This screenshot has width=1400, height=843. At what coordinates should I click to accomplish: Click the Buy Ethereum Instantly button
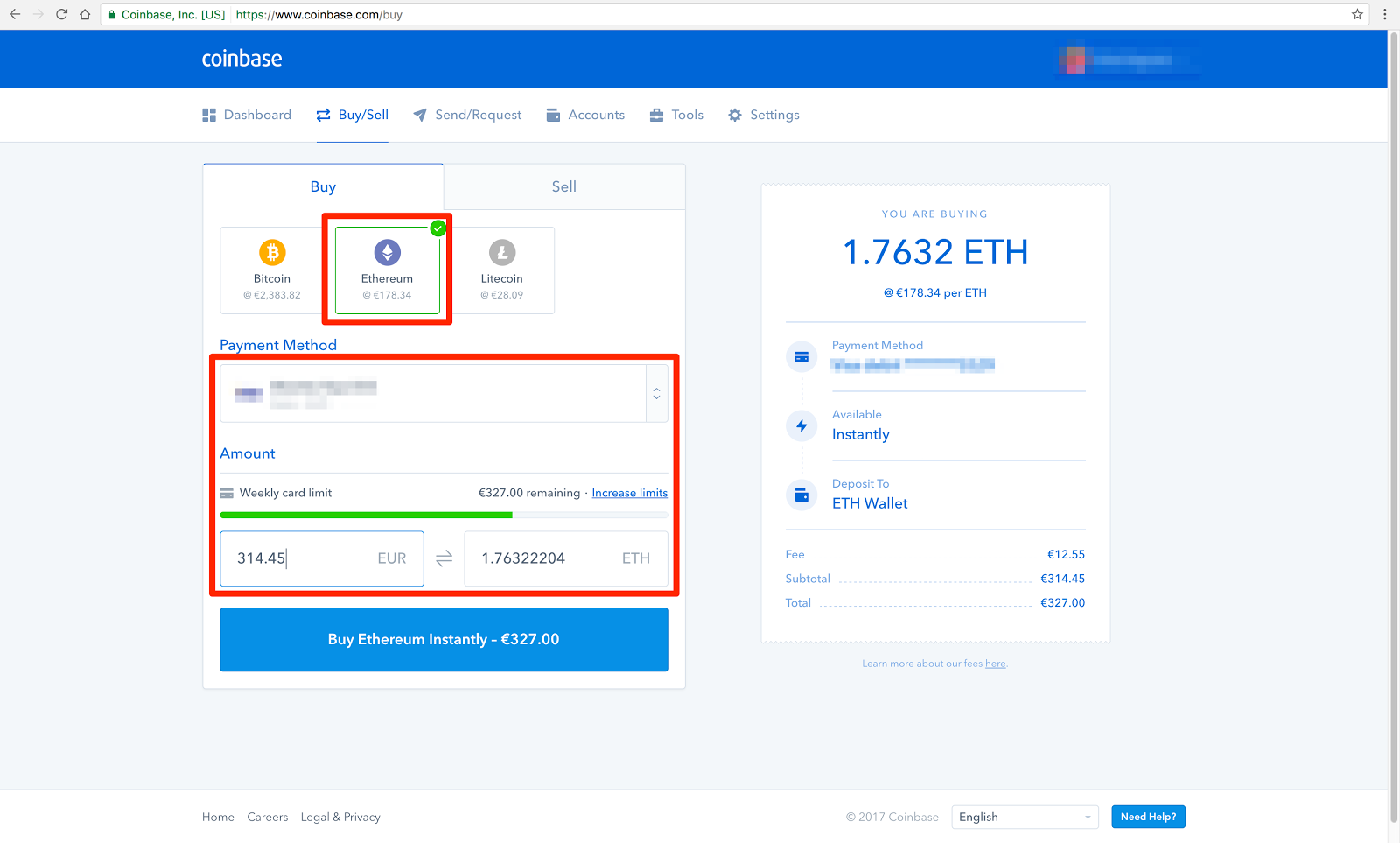point(444,640)
